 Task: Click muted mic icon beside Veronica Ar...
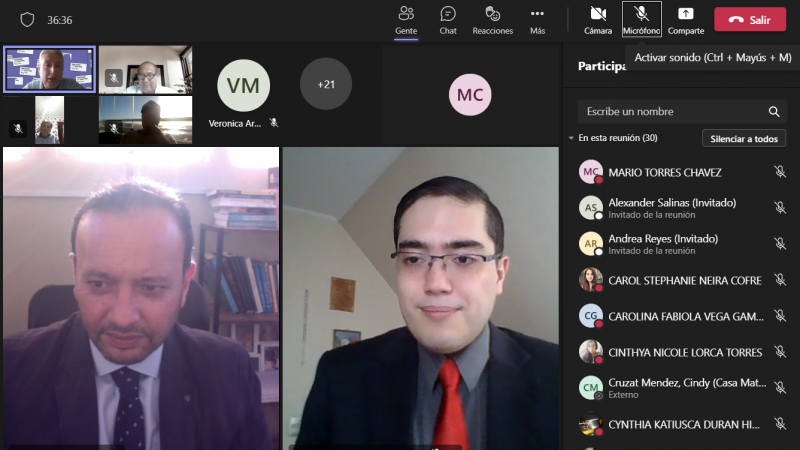point(274,123)
